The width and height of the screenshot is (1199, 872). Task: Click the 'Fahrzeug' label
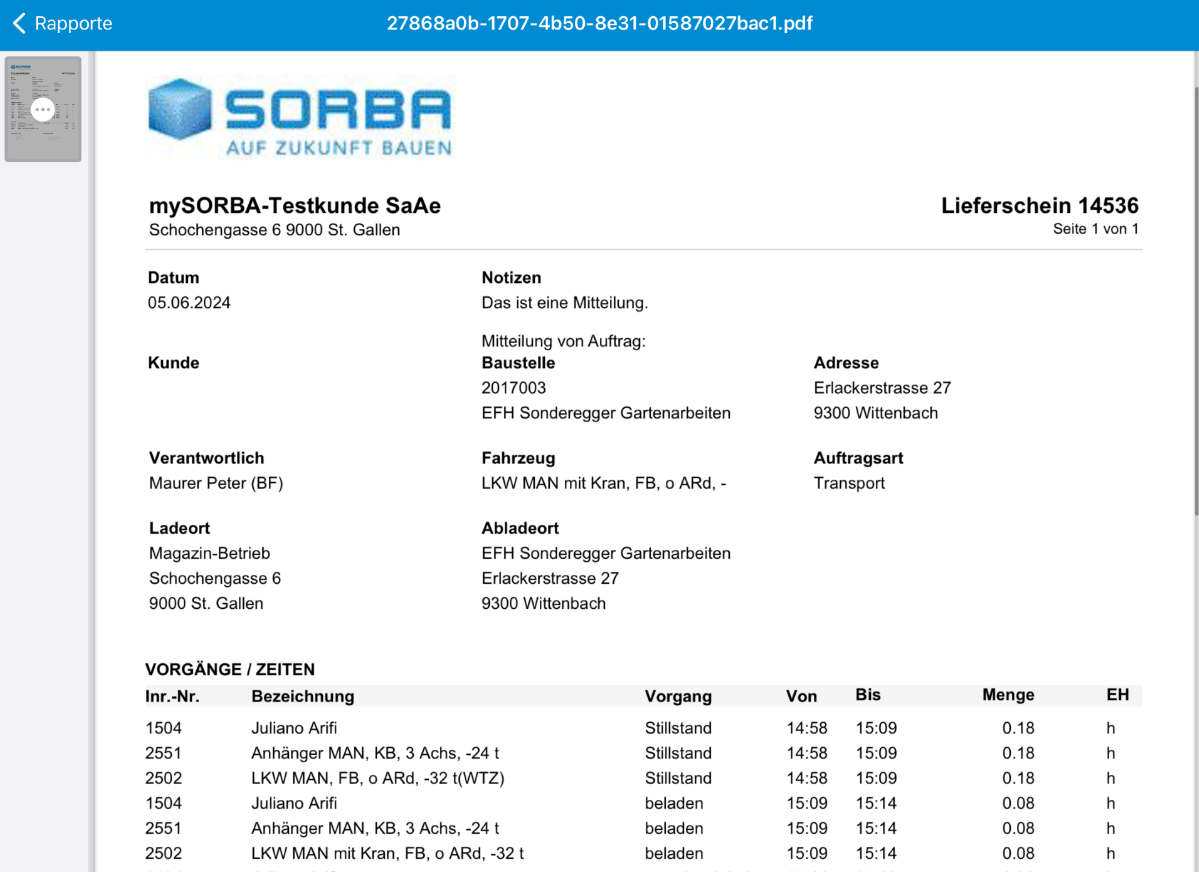(518, 458)
